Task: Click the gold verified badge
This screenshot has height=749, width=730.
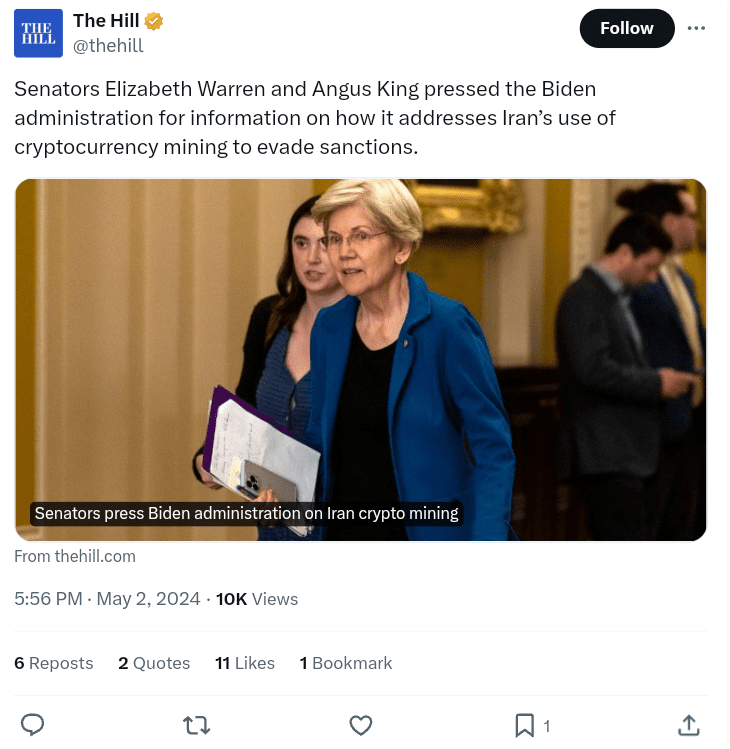Action: click(154, 21)
